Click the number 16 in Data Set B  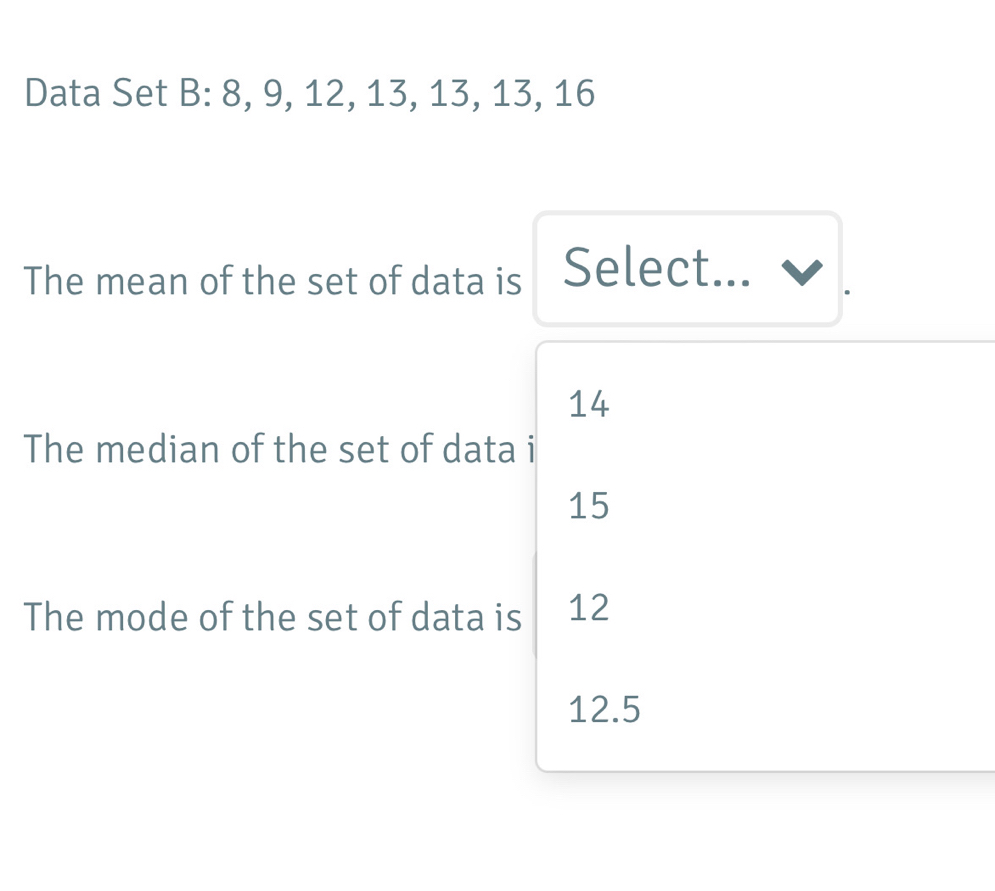pyautogui.click(x=573, y=94)
